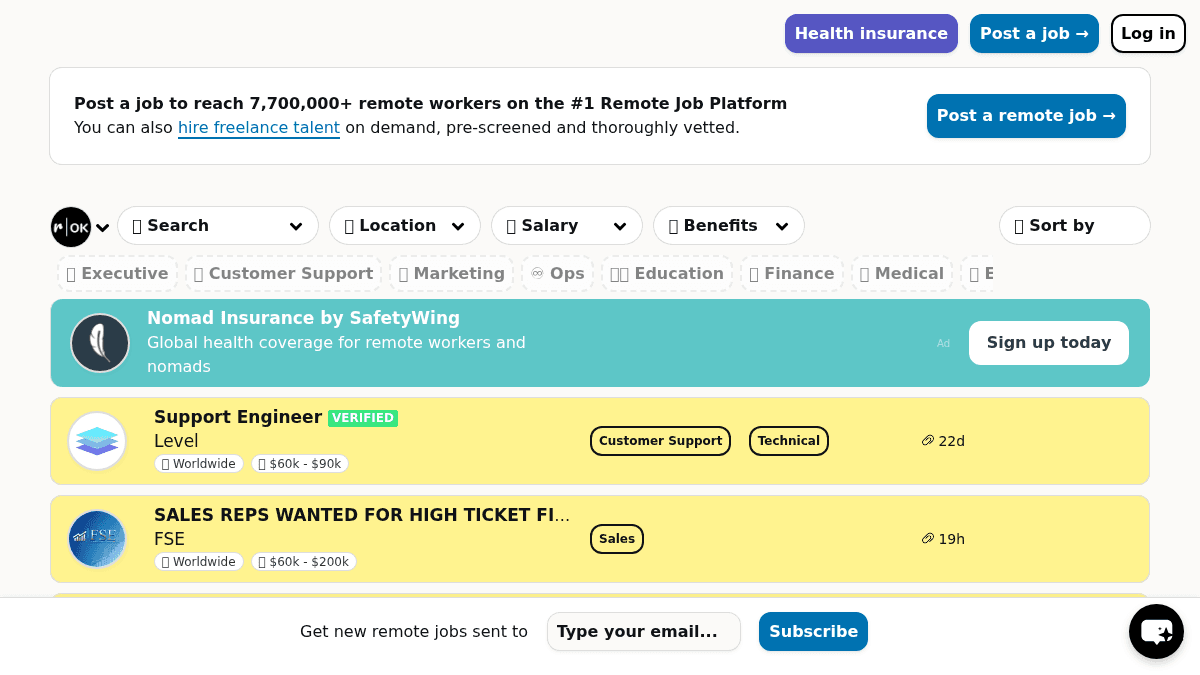This screenshot has height=675, width=1200.
Task: Follow the hire freelance talent link
Action: click(x=259, y=128)
